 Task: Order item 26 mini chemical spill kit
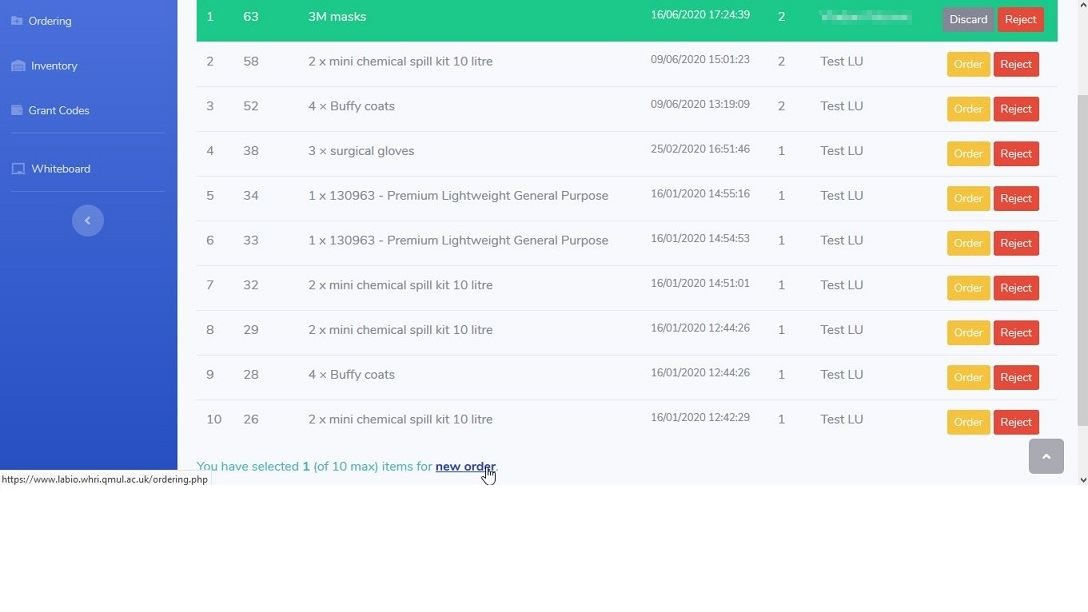(x=968, y=423)
